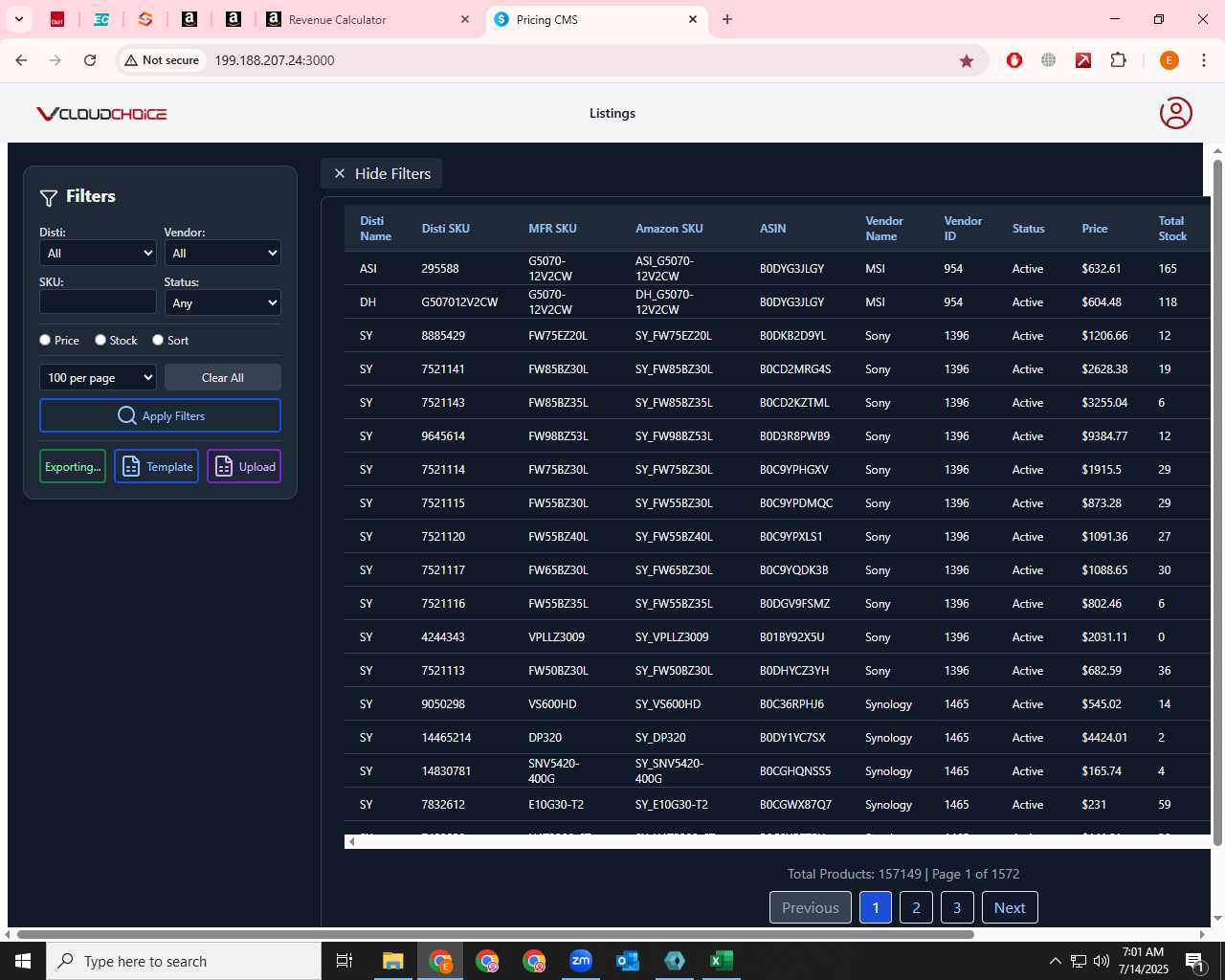Click the filter funnel icon
This screenshot has width=1225, height=980.
coord(49,197)
